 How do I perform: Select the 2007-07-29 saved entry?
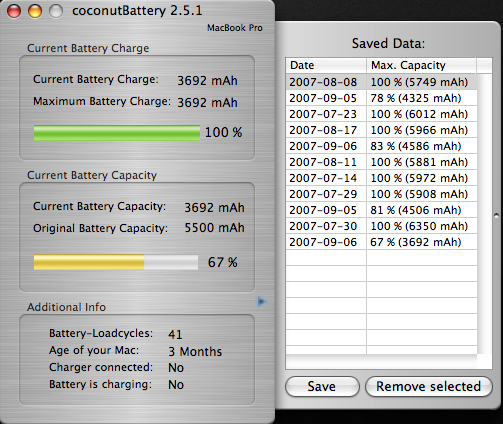(381, 194)
